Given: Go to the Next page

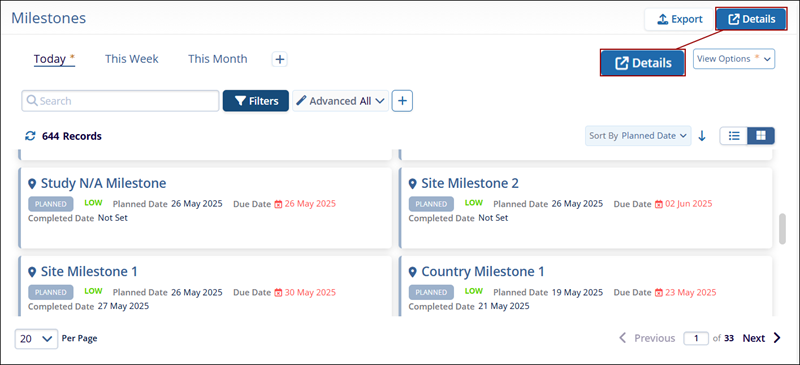Looking at the screenshot, I should [761, 338].
